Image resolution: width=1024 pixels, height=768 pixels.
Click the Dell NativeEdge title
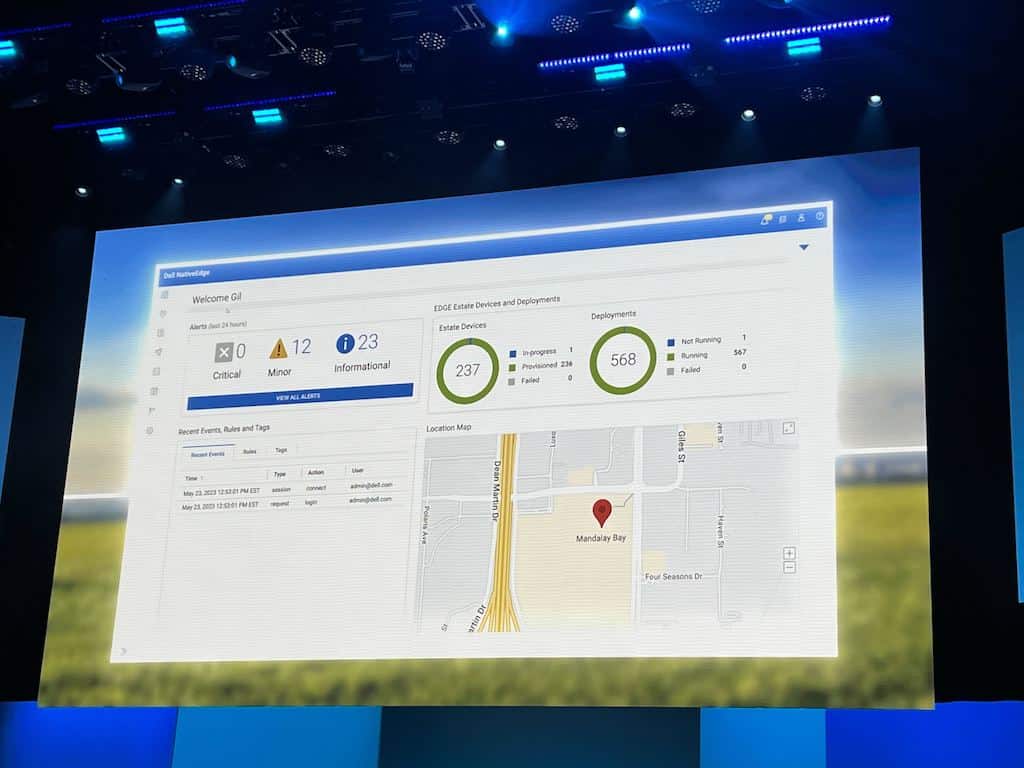[187, 274]
